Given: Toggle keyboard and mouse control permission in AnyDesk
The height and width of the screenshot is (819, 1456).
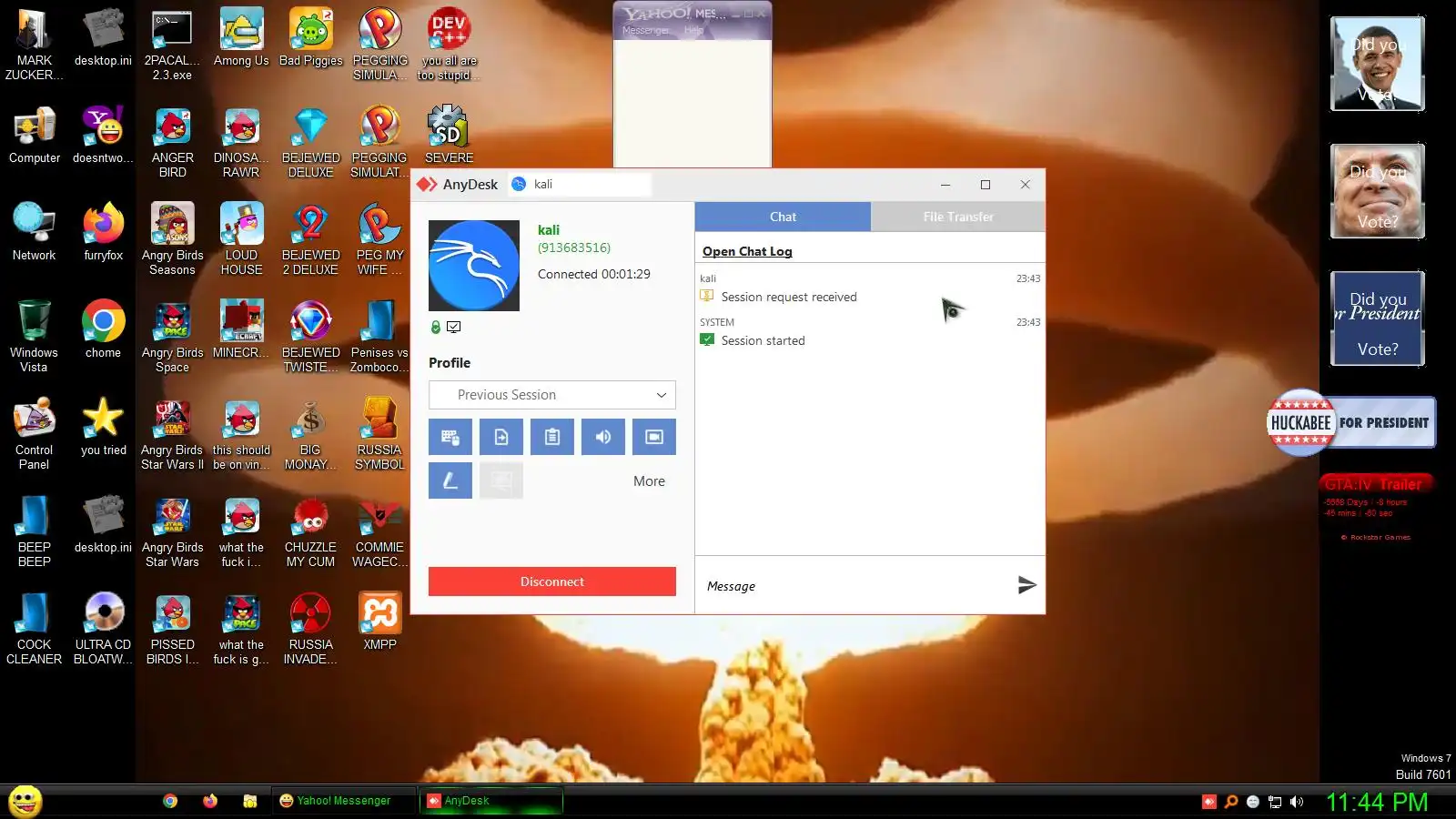Looking at the screenshot, I should click(x=450, y=437).
